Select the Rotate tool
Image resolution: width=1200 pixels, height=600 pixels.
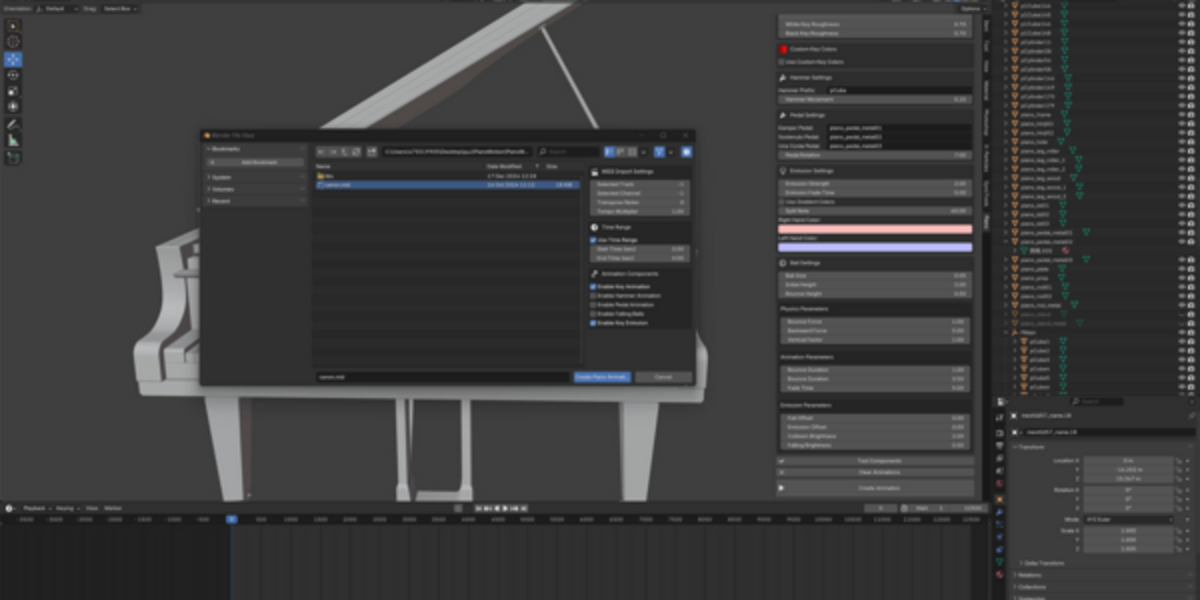pyautogui.click(x=13, y=74)
